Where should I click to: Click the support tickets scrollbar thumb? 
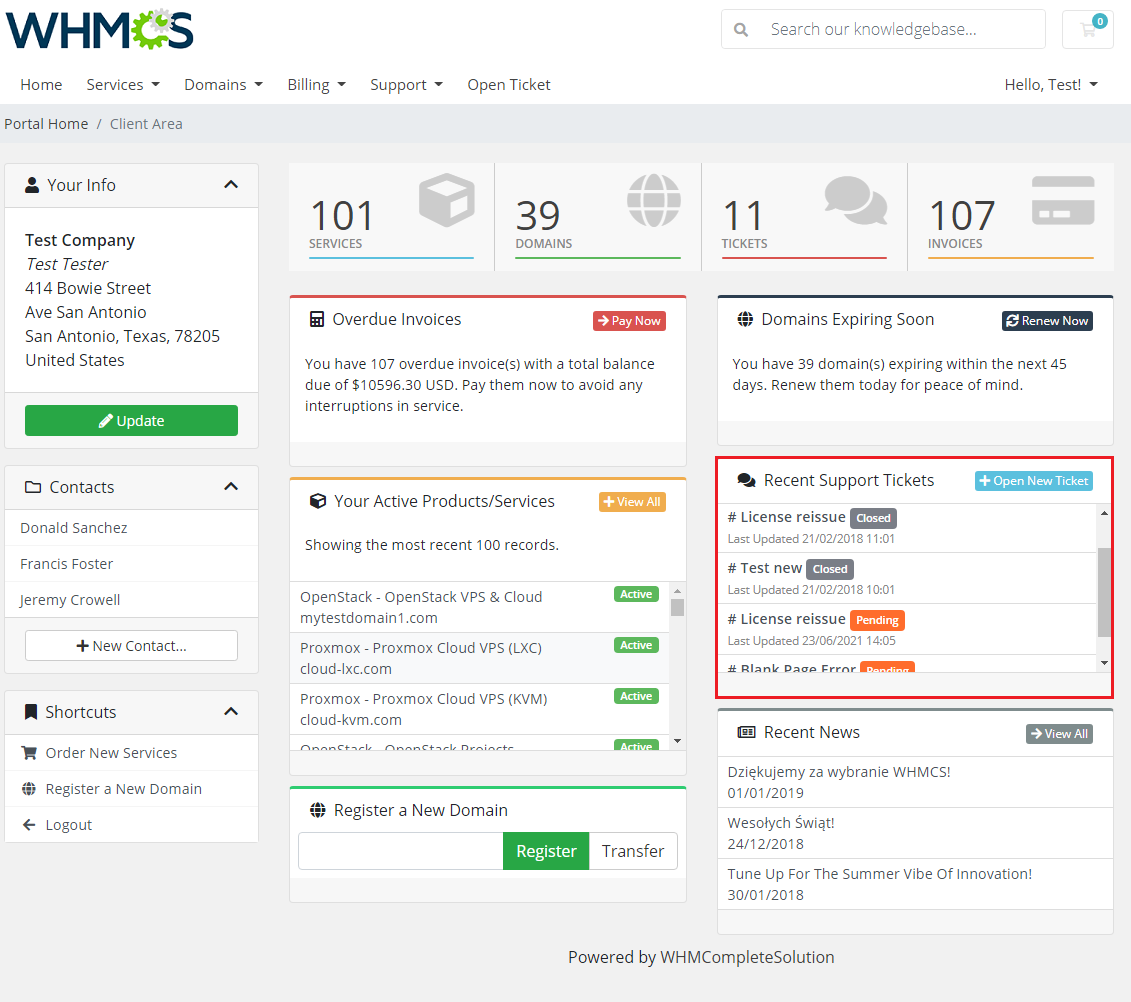click(1104, 592)
